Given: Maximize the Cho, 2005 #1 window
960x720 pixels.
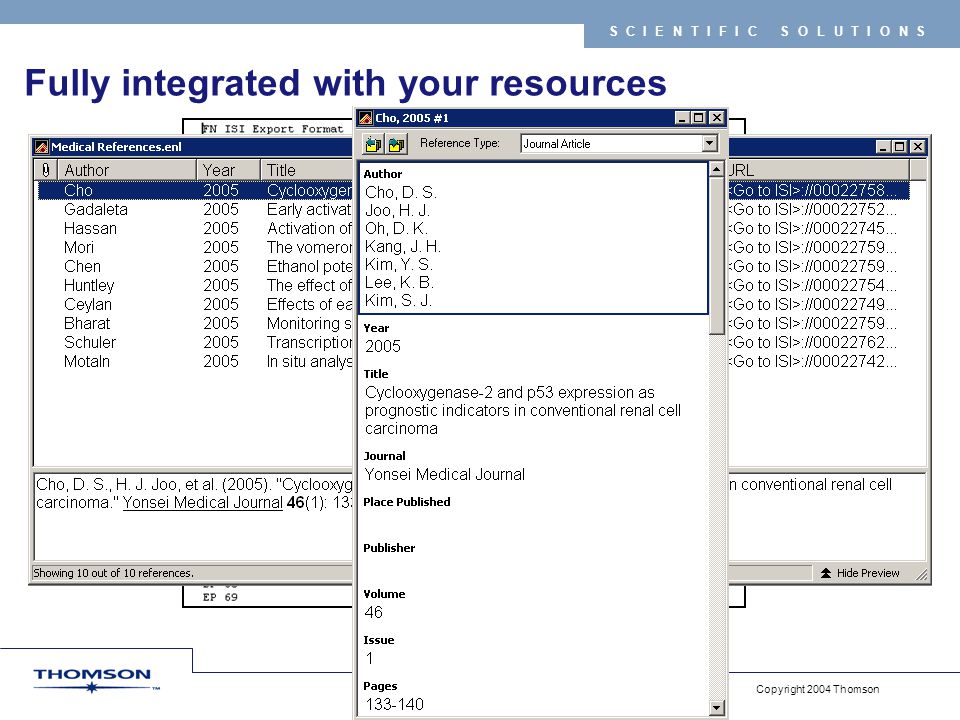Looking at the screenshot, I should [x=698, y=118].
